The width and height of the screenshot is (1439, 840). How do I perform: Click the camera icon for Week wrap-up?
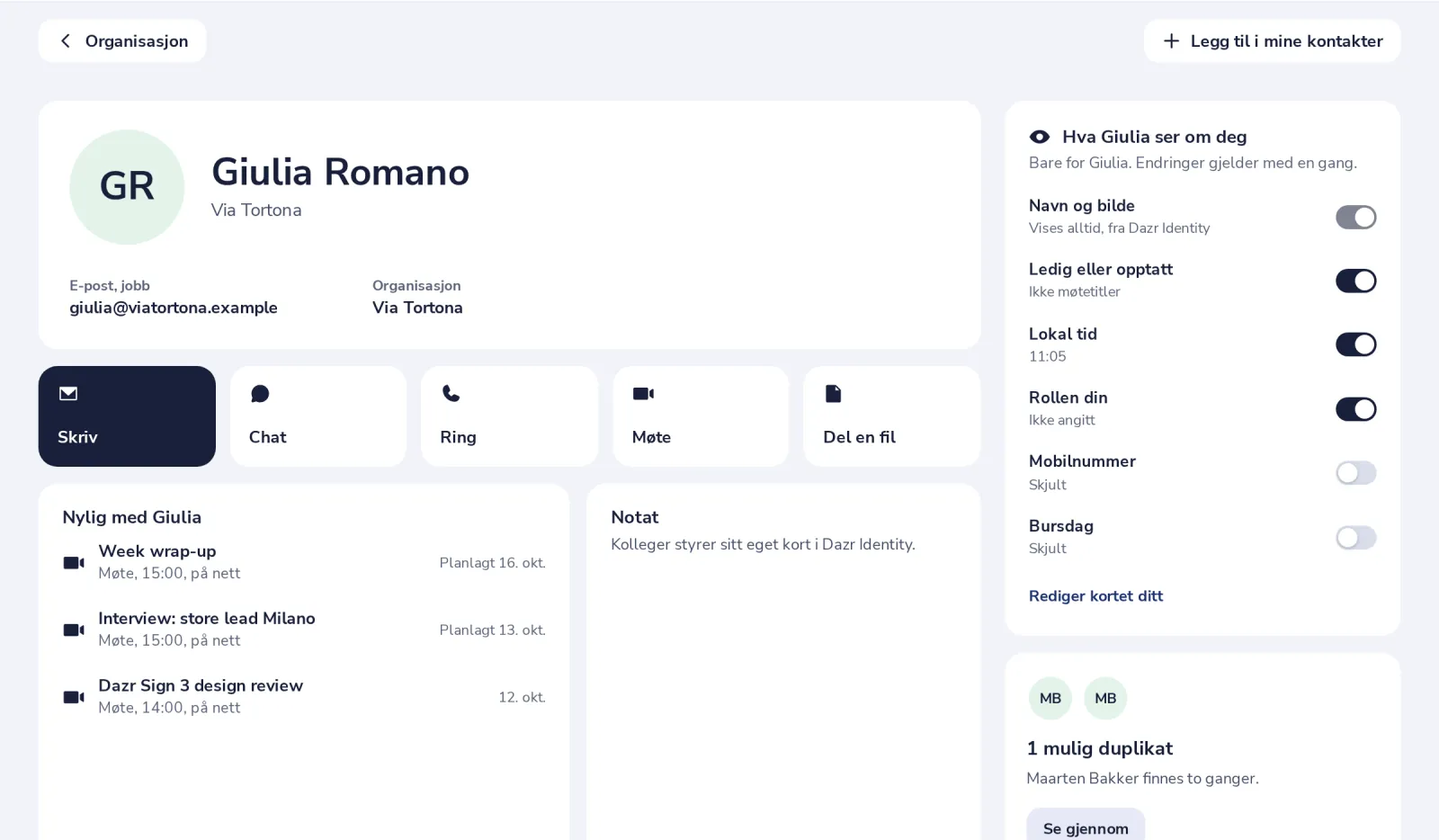point(74,562)
